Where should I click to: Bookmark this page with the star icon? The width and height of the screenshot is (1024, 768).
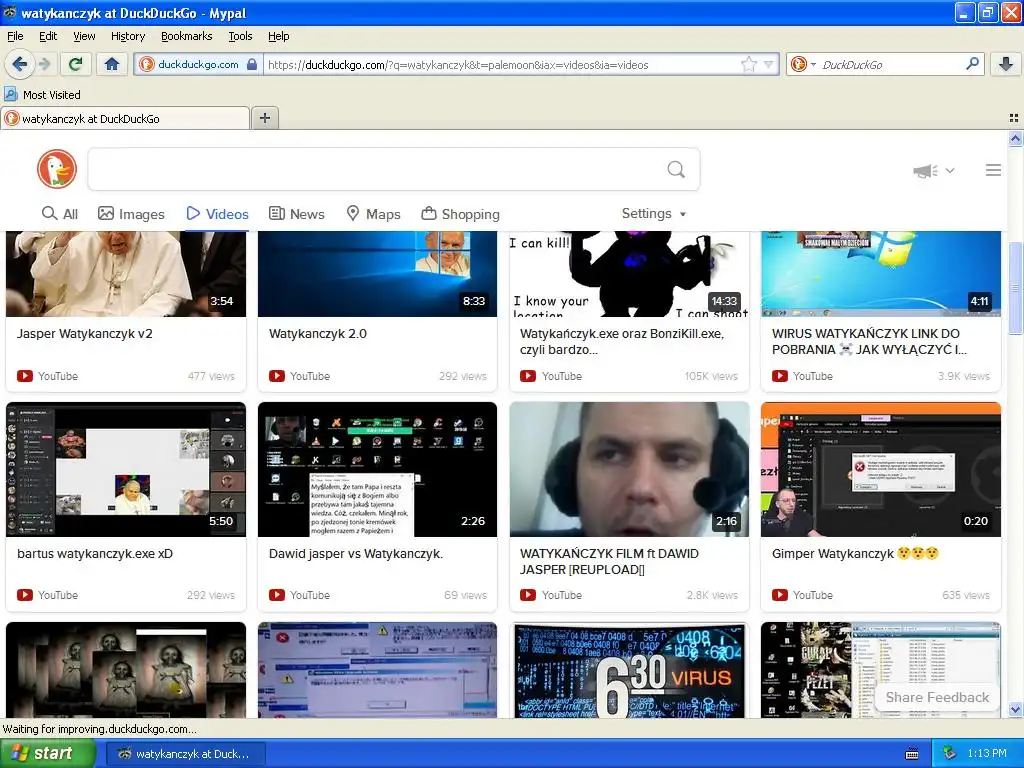point(748,64)
